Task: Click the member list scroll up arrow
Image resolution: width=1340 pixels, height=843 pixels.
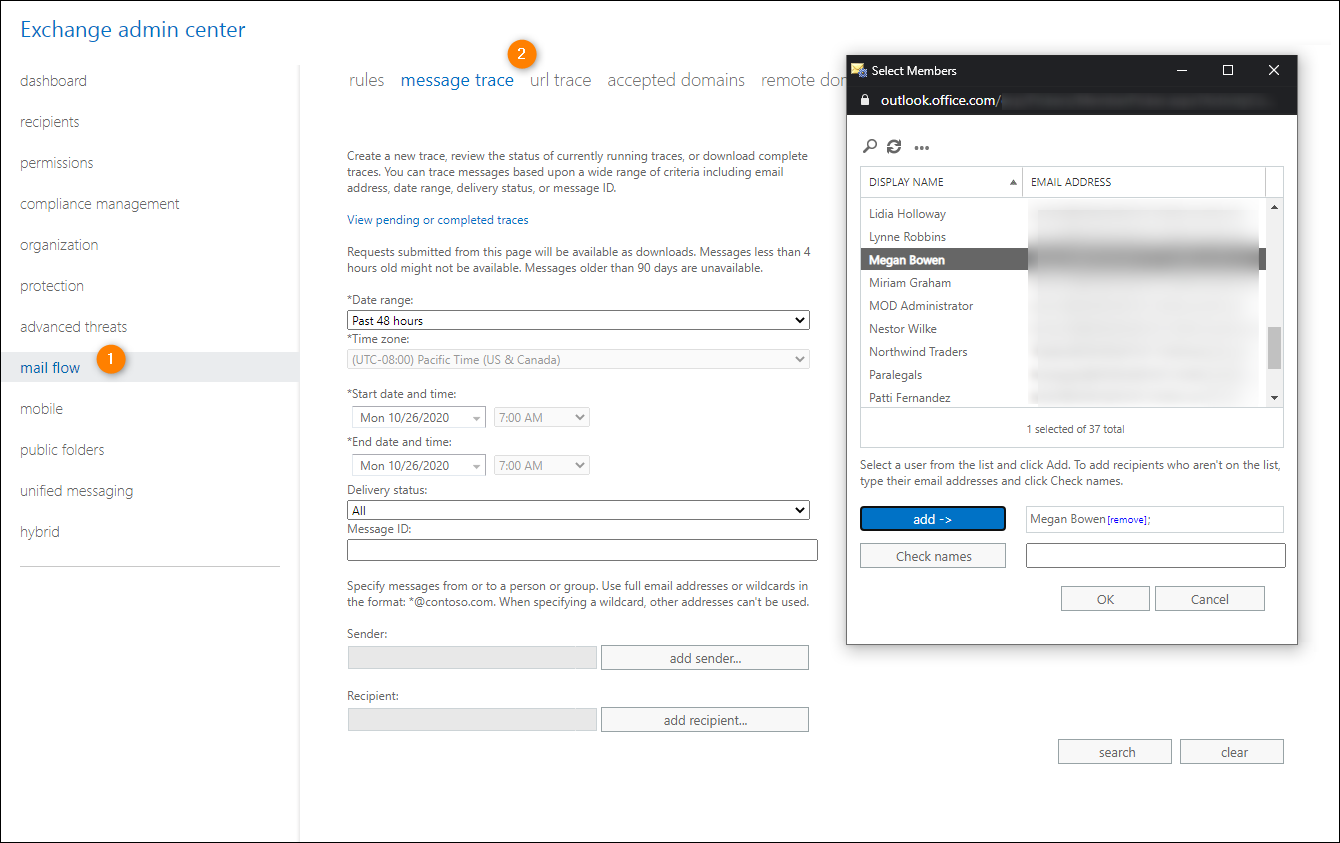Action: pyautogui.click(x=1274, y=207)
